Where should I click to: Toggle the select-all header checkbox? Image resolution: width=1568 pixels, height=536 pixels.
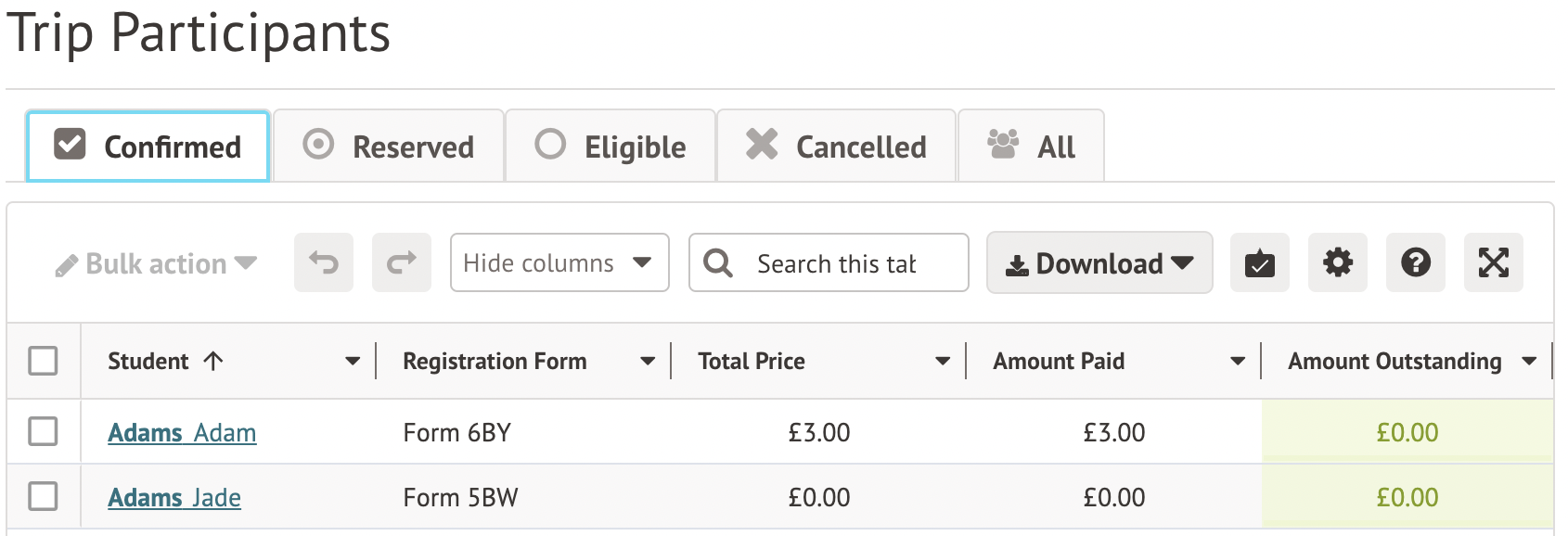[x=43, y=361]
